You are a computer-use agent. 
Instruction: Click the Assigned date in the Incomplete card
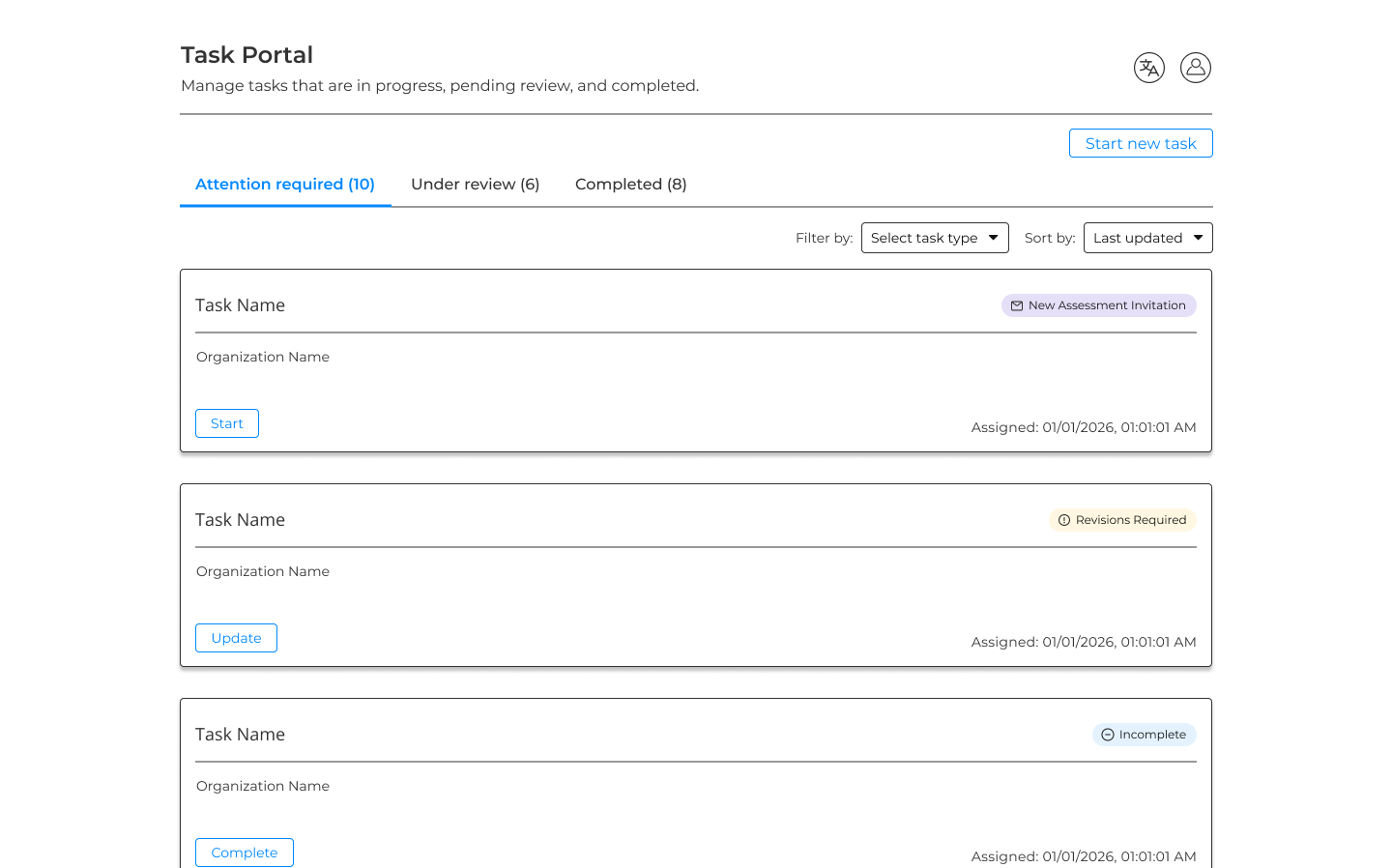1084,856
